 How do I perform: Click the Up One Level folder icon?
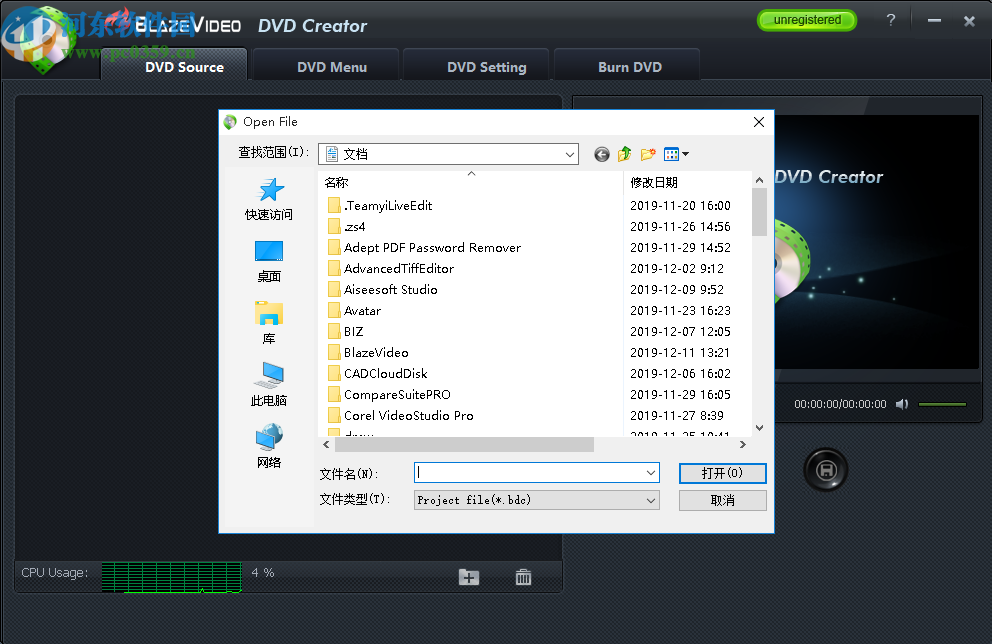(624, 154)
